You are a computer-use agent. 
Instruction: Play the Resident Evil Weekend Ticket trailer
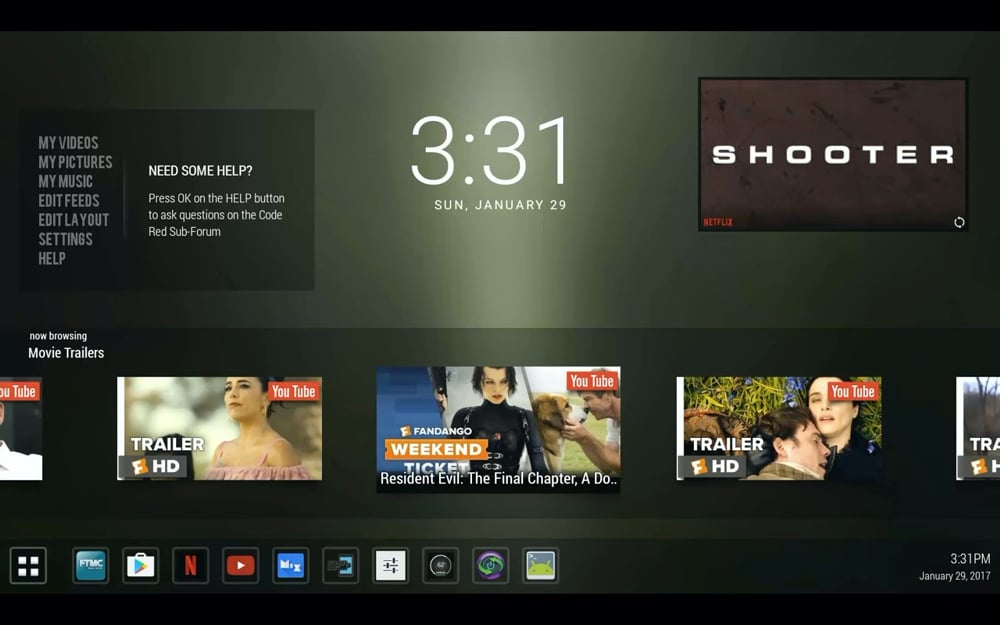click(x=498, y=429)
